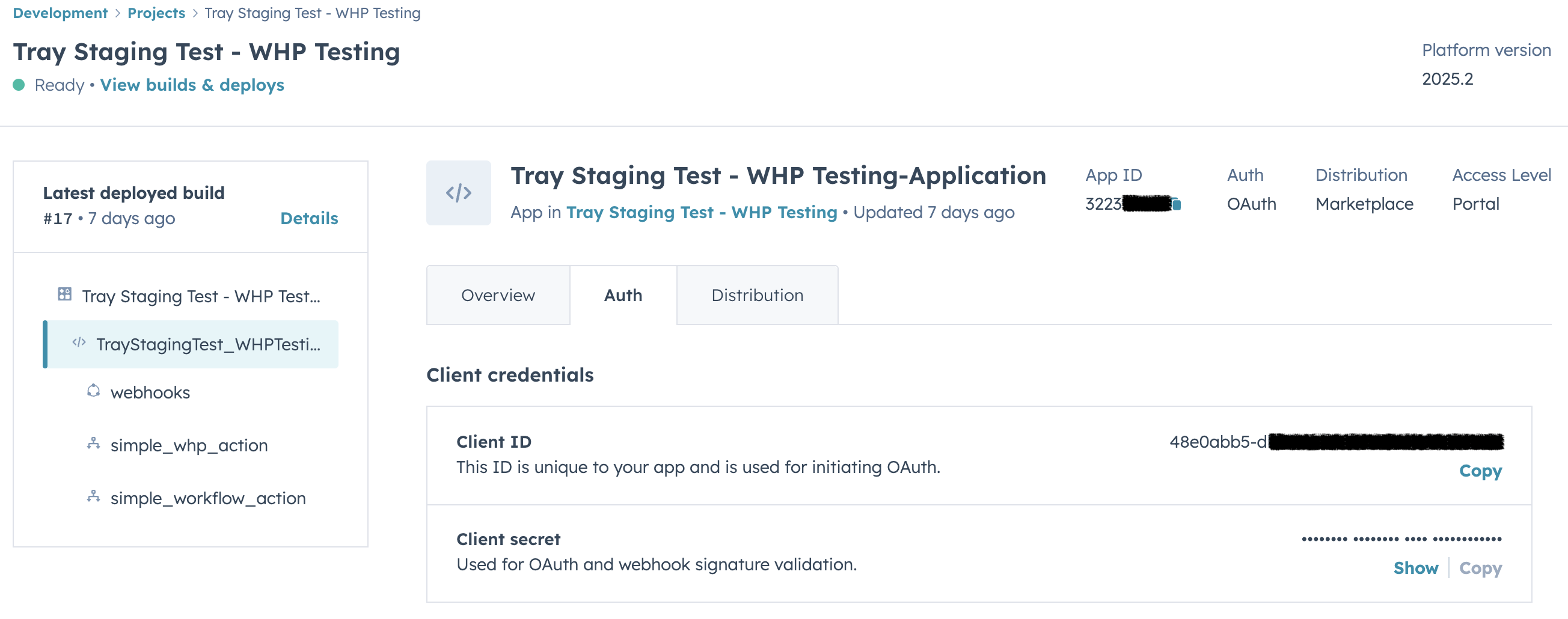
Task: Open the Tray Staging Test - WHP Testing app link
Action: click(701, 212)
